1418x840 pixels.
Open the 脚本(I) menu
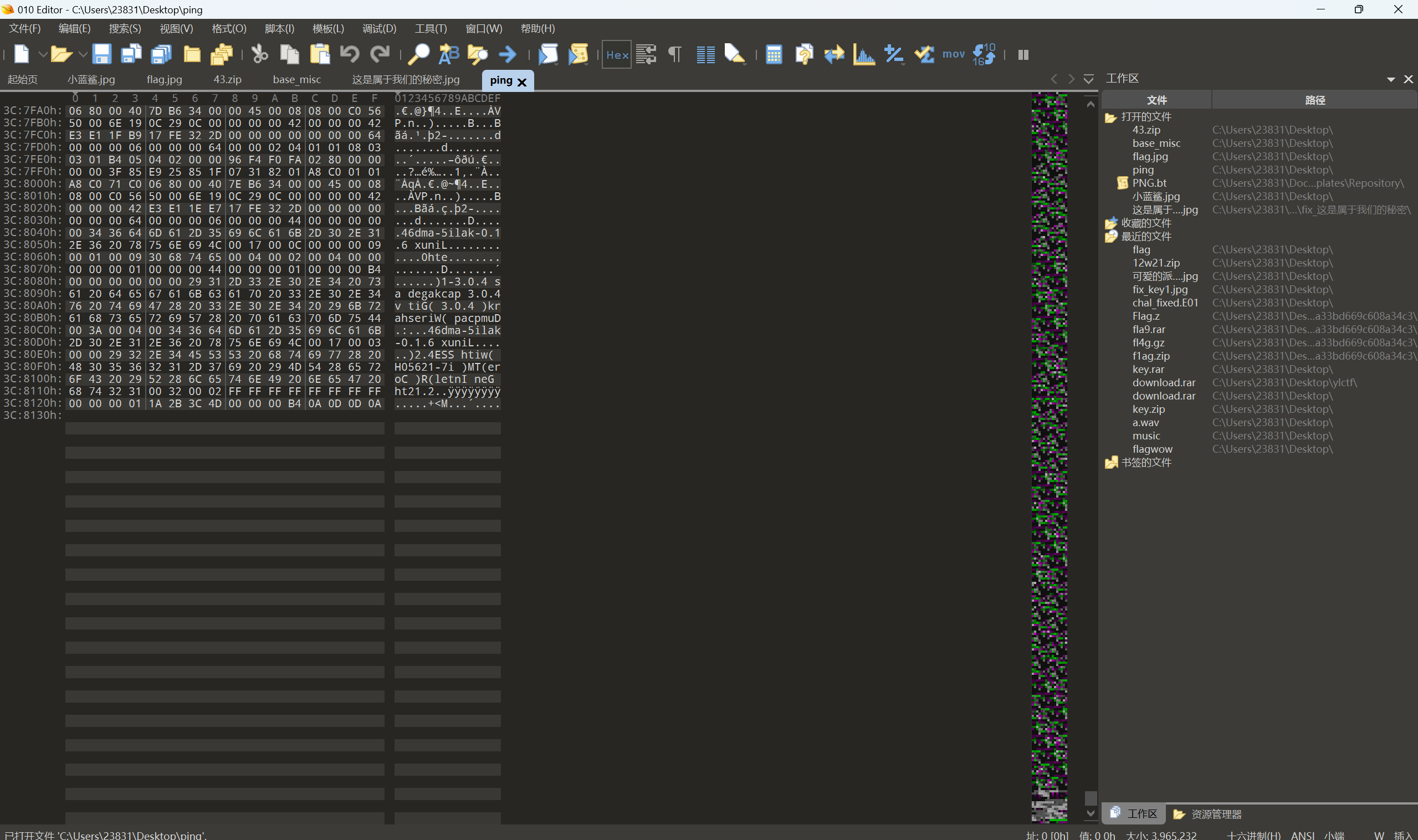[279, 28]
